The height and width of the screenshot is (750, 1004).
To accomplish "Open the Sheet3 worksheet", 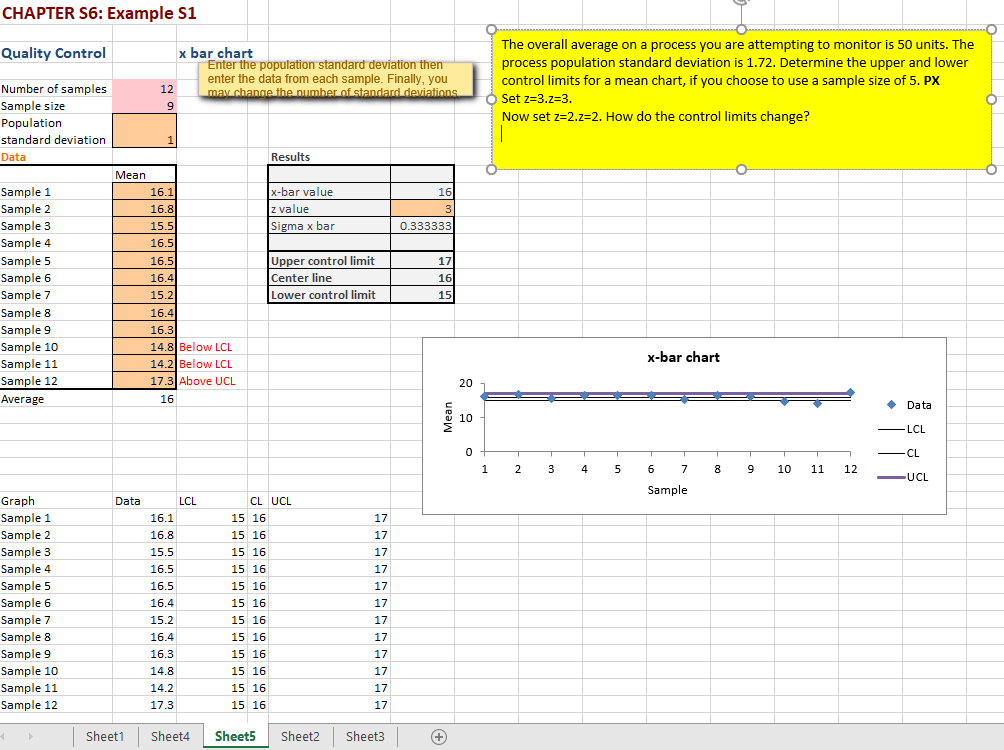I will click(x=364, y=736).
